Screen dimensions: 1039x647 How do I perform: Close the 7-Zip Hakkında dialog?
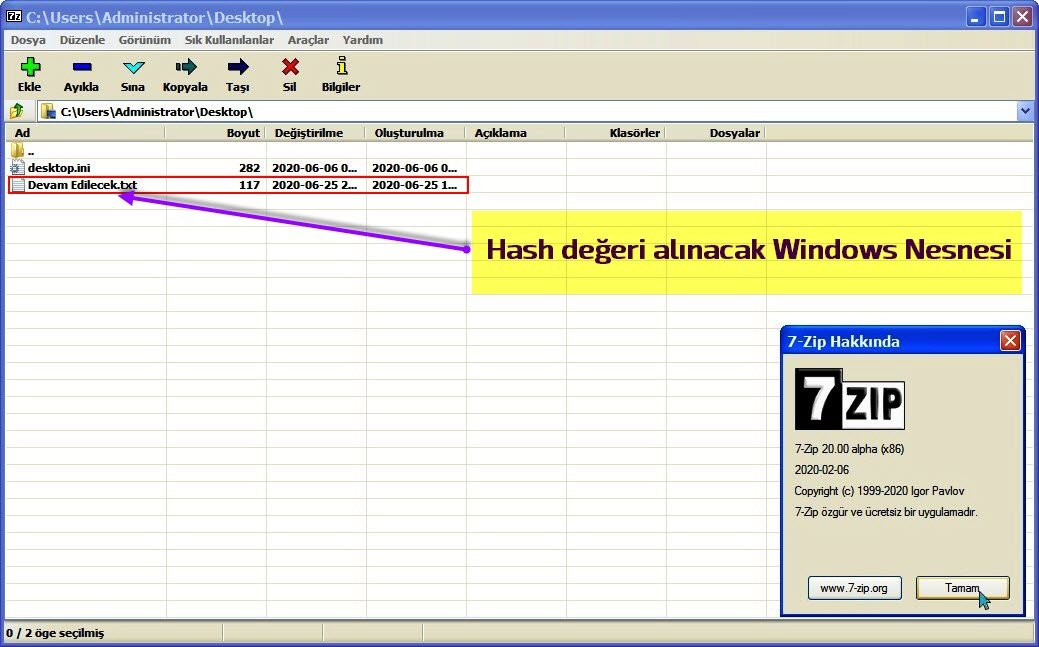coord(1010,341)
